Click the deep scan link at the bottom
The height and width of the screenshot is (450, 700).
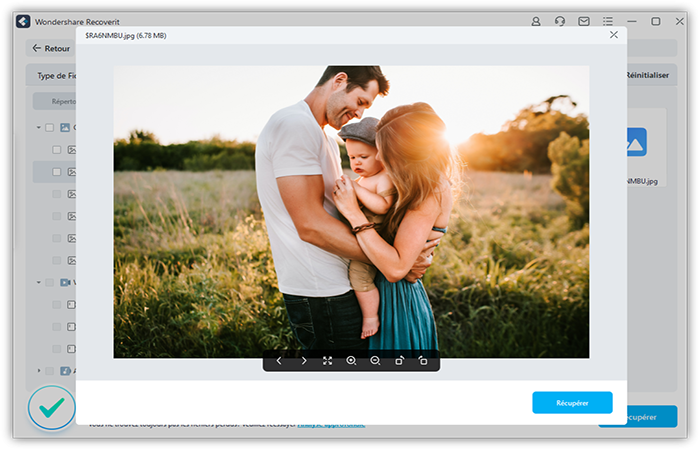(331, 425)
